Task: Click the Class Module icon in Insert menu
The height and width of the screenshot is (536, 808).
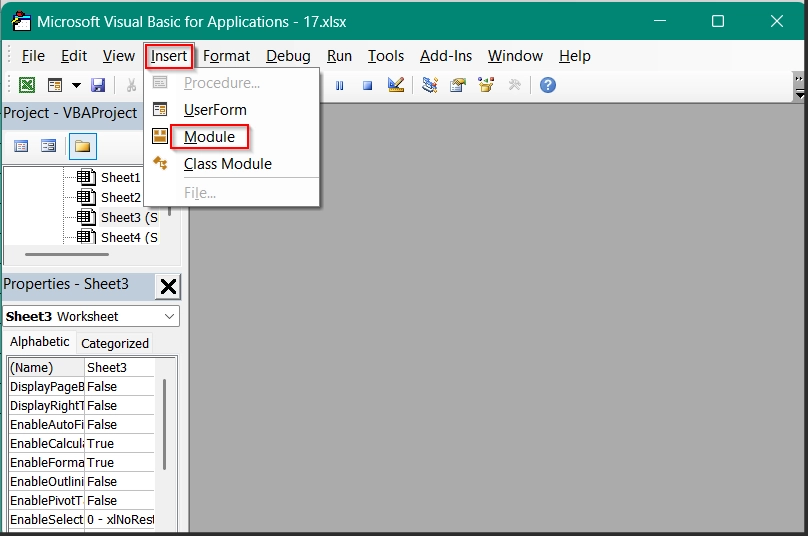Action: tap(160, 163)
